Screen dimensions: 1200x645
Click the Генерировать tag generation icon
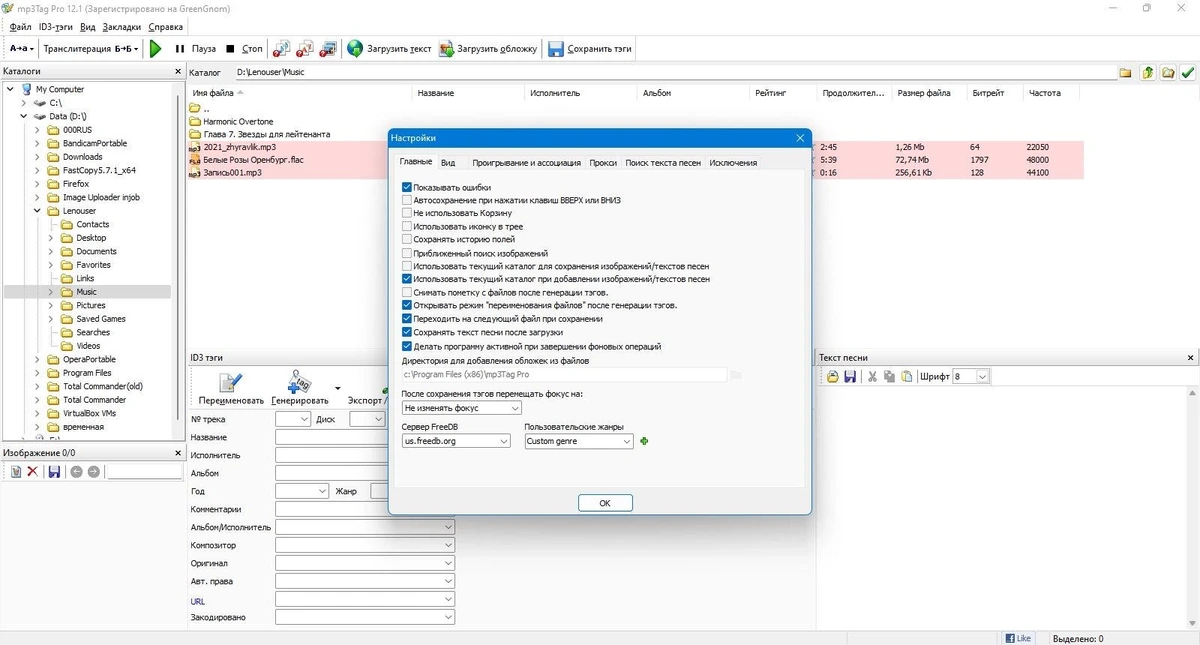coord(299,381)
